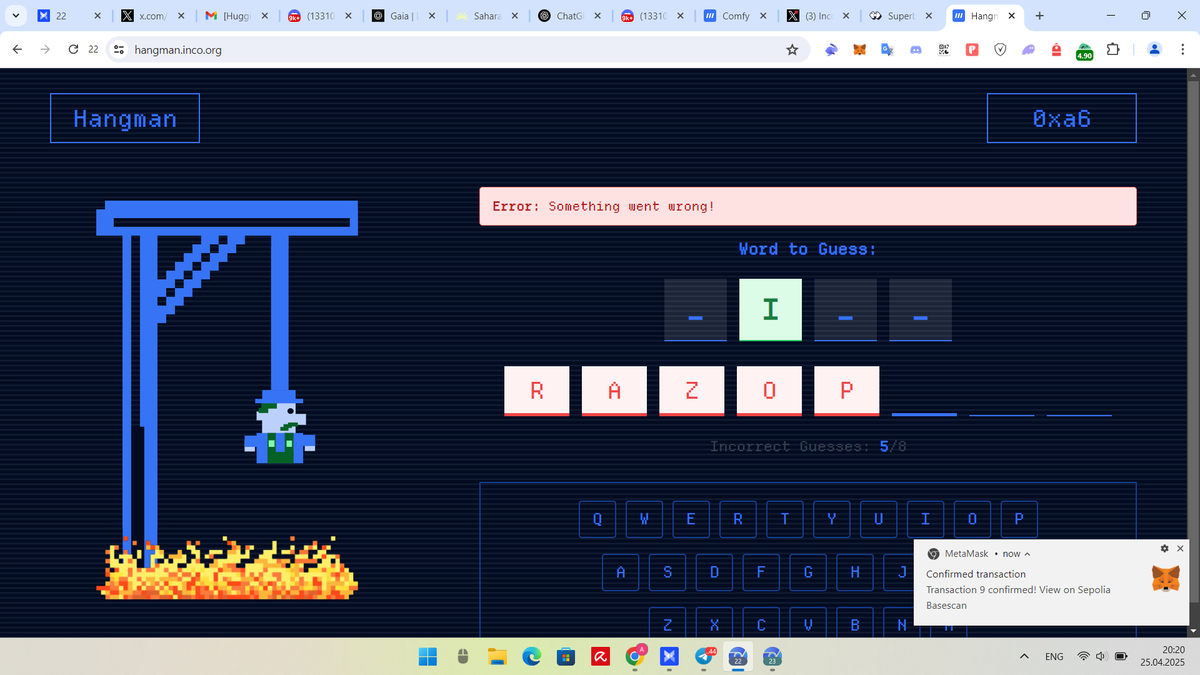The height and width of the screenshot is (675, 1200).
Task: Open Telegram from the taskbar
Action: [704, 657]
